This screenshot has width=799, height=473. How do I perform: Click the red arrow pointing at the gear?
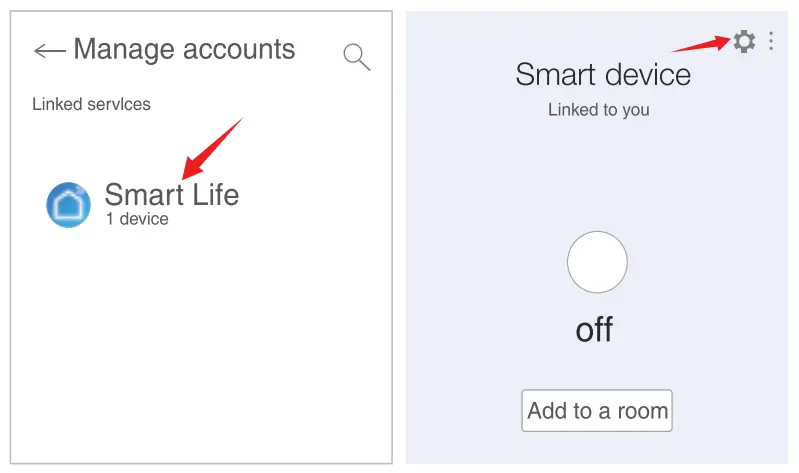(x=698, y=43)
